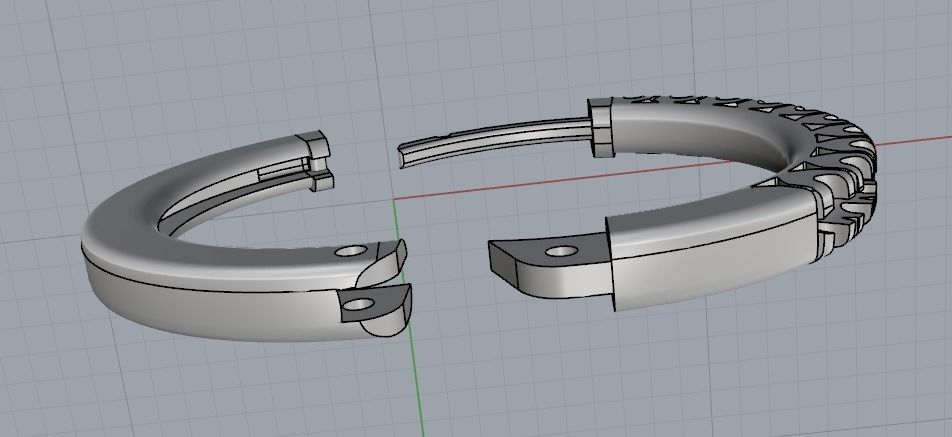The image size is (952, 437).
Task: Click the flat hinge tongue on right half
Action: click(549, 267)
